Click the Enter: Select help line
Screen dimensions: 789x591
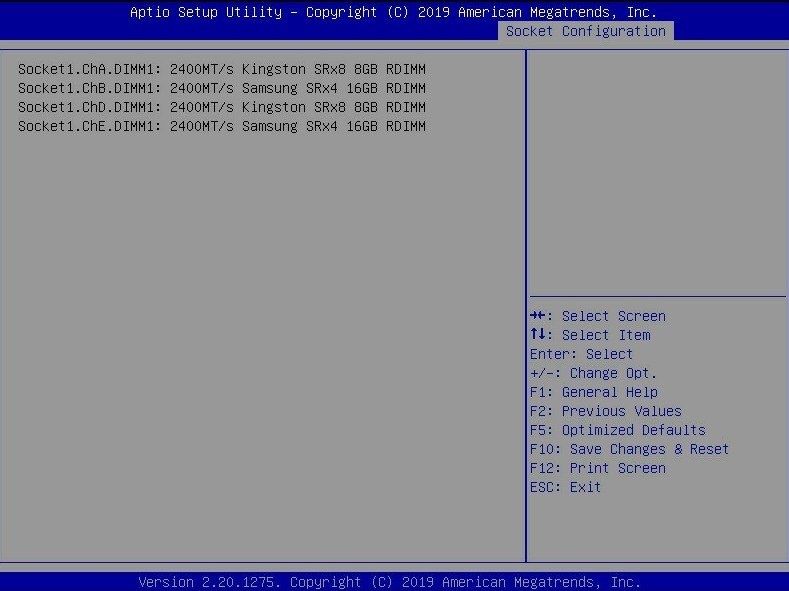(581, 354)
